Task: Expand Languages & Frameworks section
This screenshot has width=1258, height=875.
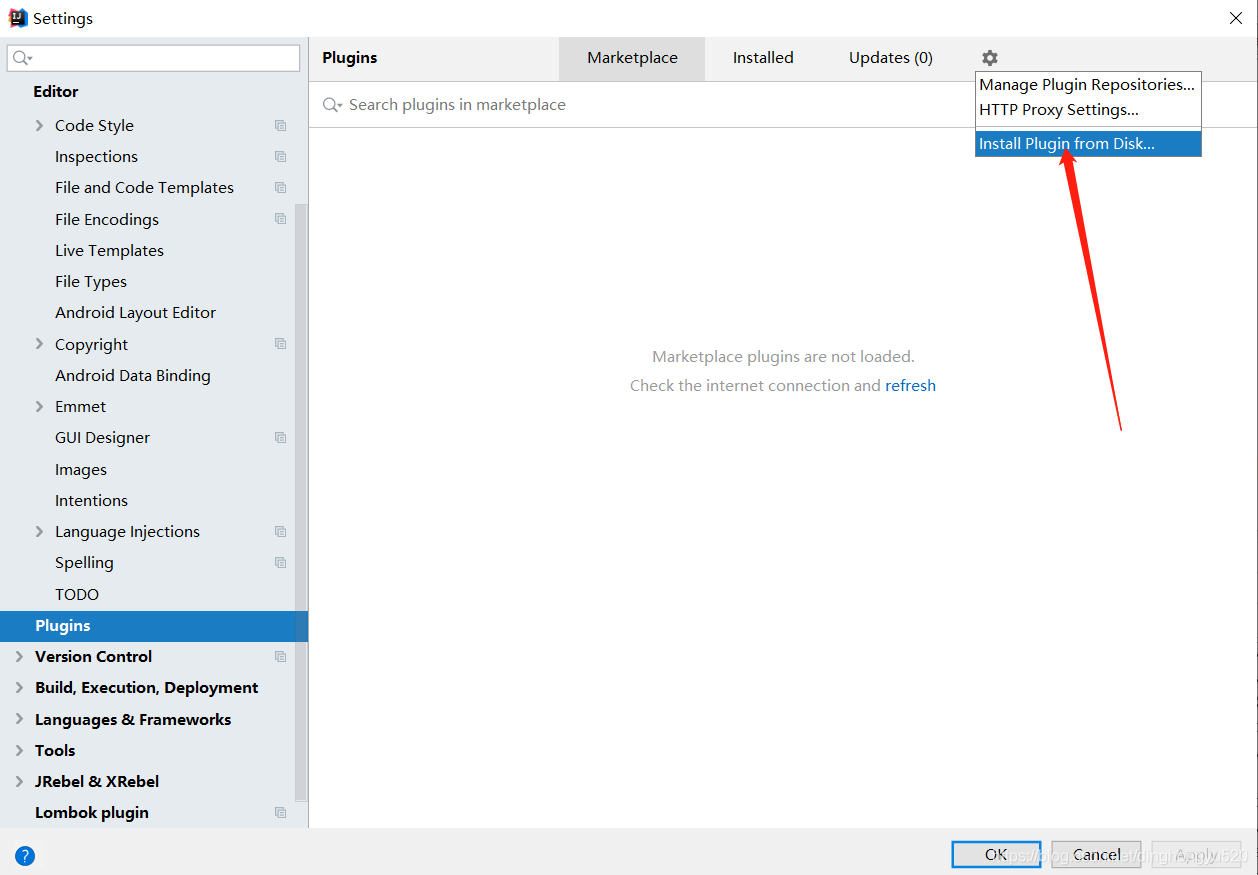Action: point(19,719)
